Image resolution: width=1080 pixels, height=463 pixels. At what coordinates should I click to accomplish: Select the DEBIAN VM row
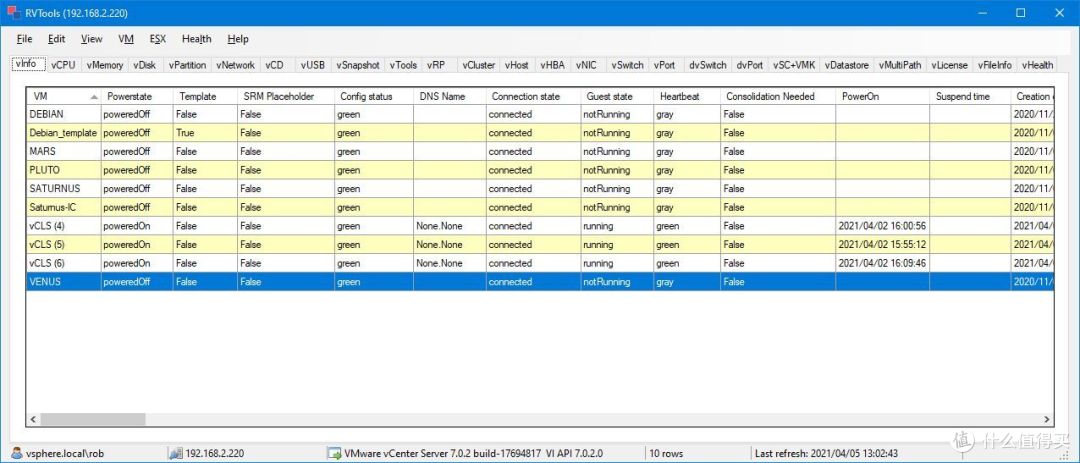pos(540,114)
